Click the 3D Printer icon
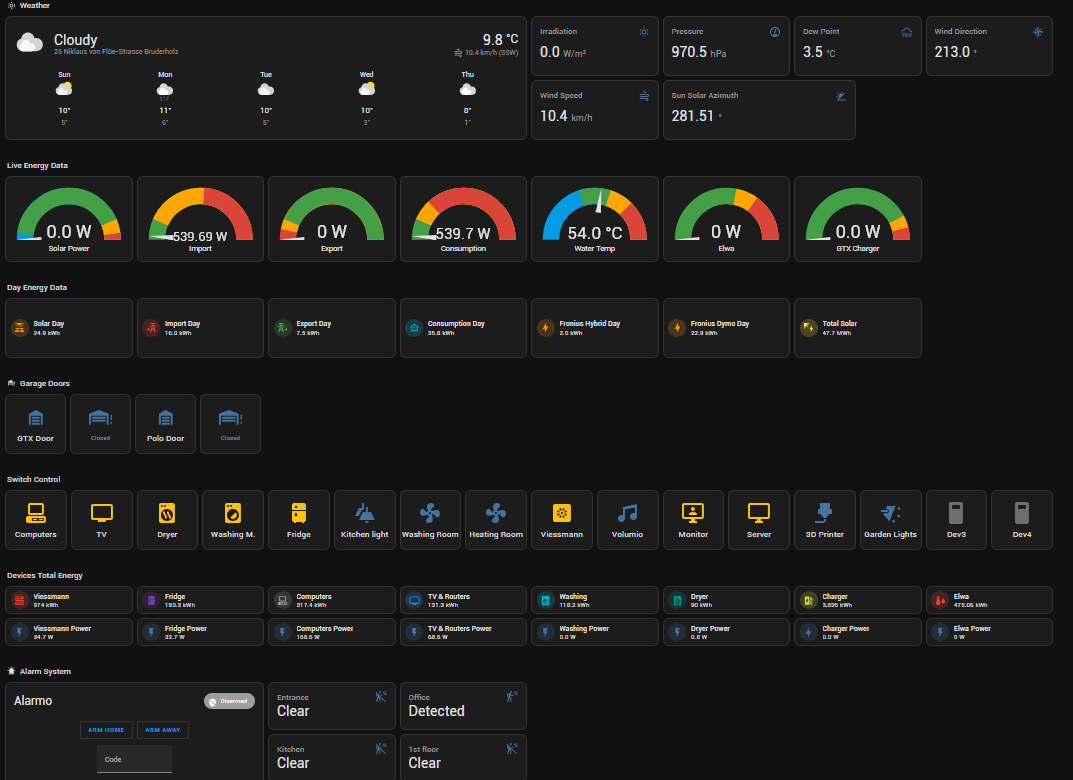The image size is (1073, 780). (825, 512)
